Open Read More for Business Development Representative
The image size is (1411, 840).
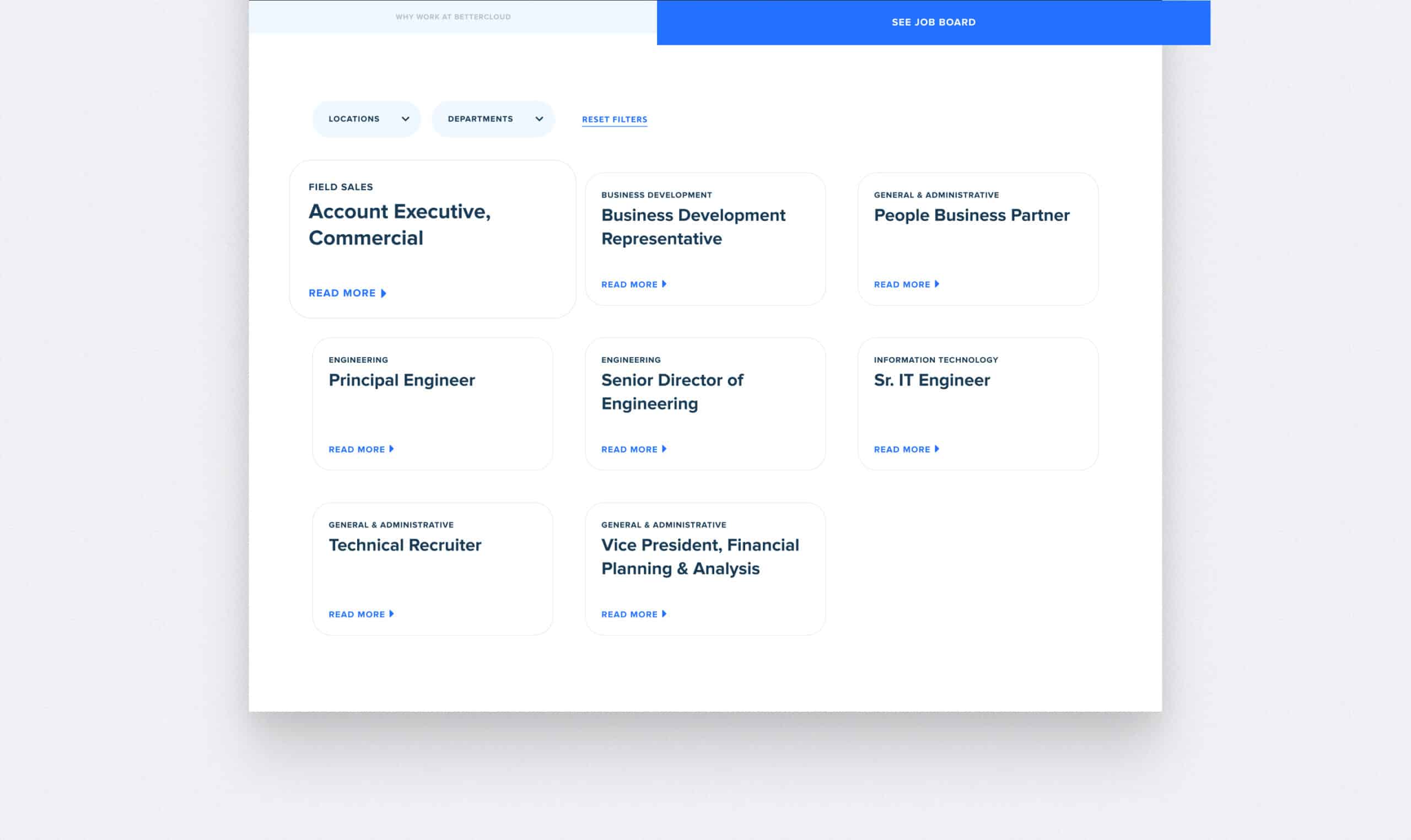coord(634,284)
